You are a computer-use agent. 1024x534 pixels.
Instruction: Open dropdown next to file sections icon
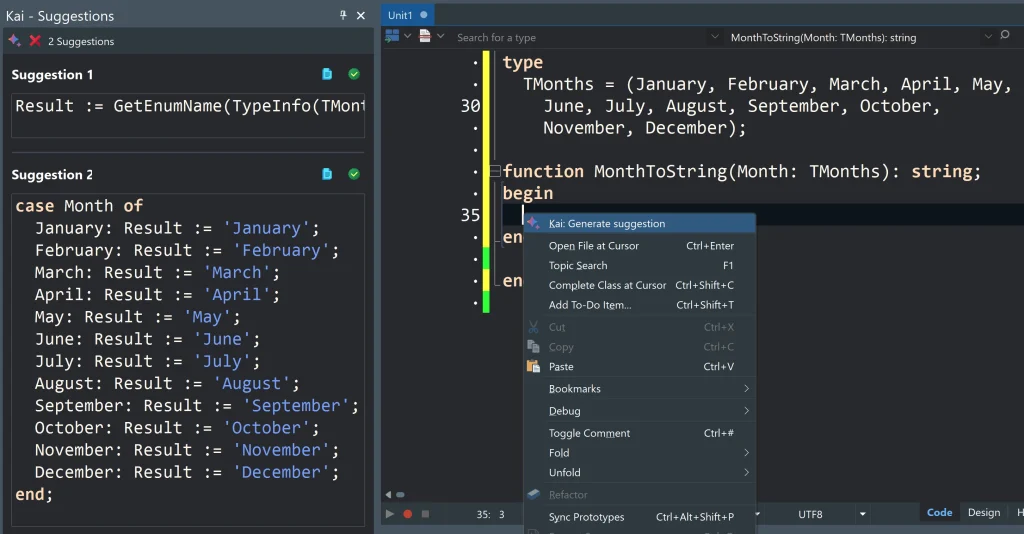click(x=441, y=36)
